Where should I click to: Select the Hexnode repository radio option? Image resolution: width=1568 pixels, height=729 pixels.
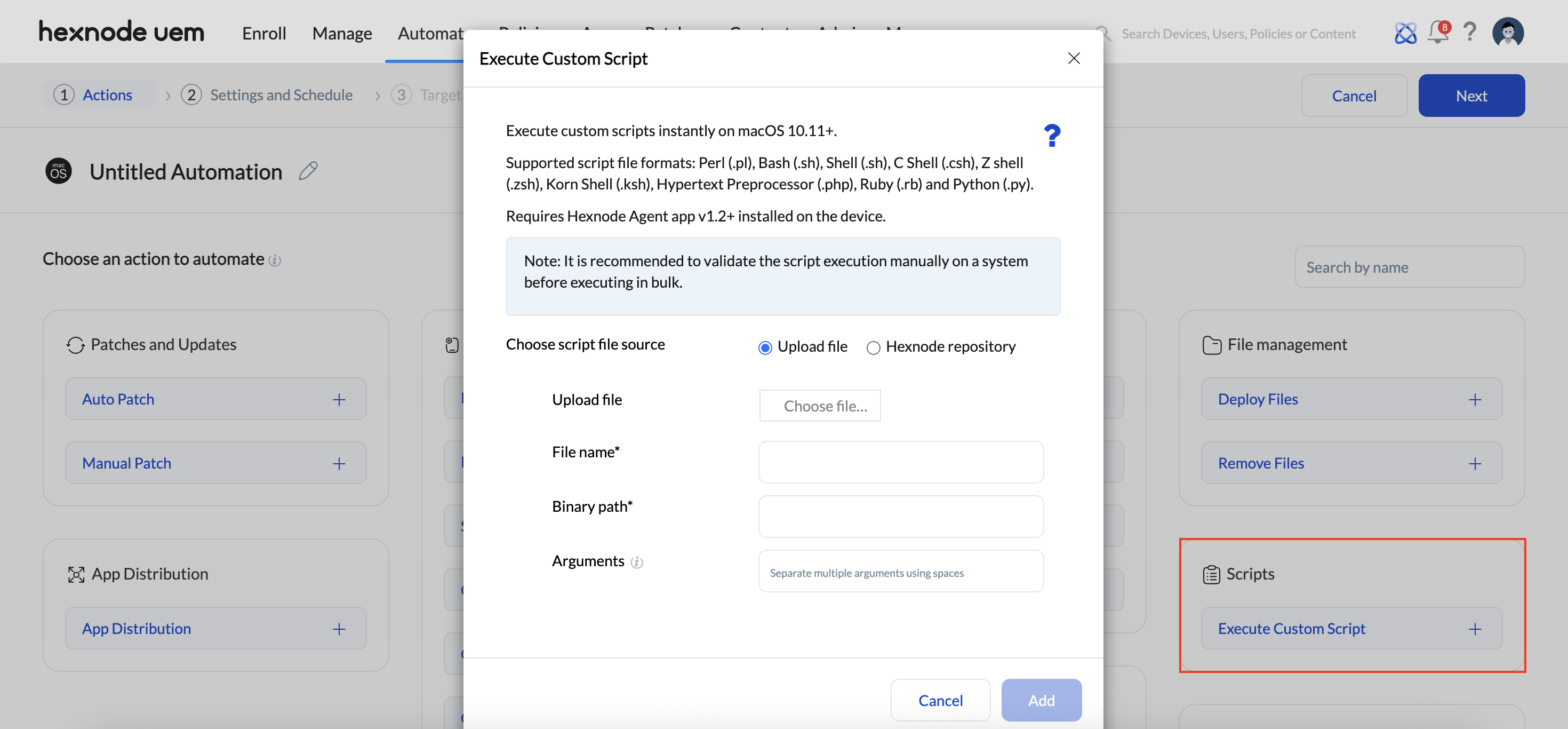coord(873,348)
